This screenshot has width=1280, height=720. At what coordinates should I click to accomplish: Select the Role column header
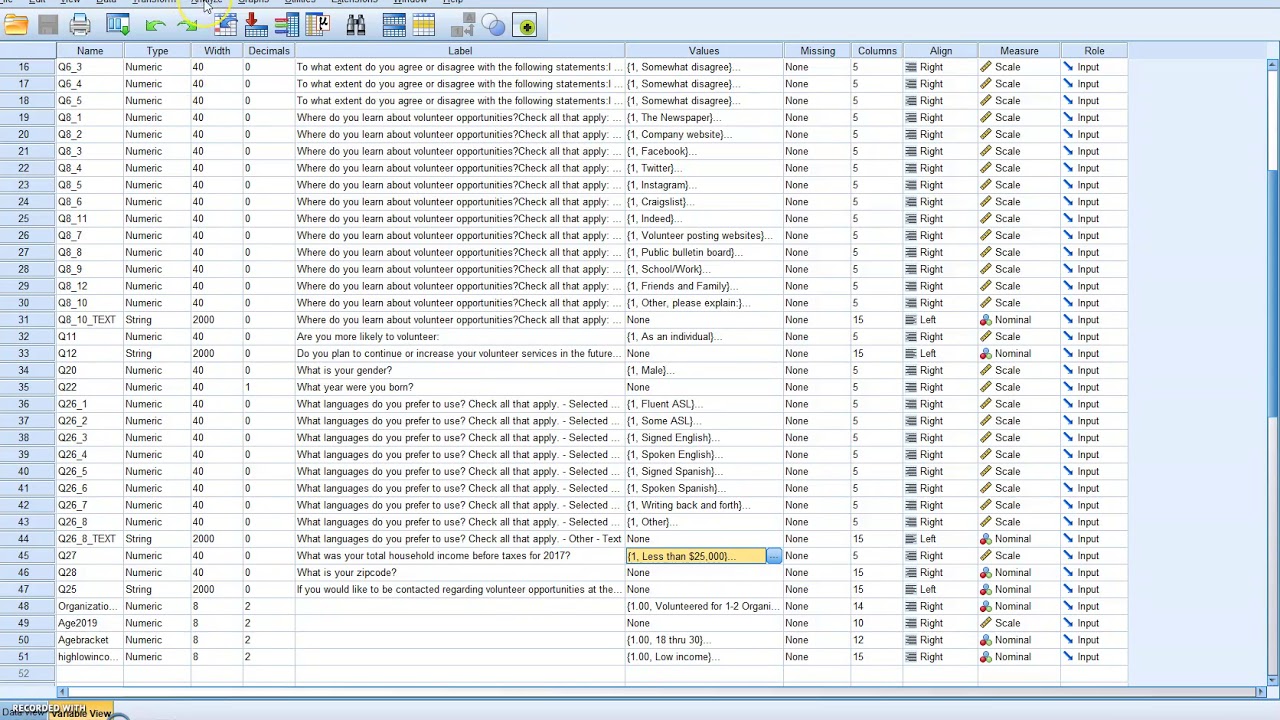pos(1094,50)
